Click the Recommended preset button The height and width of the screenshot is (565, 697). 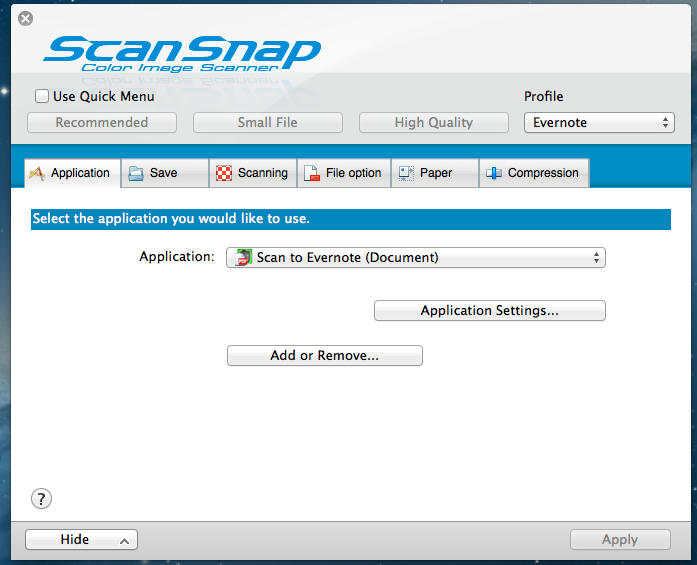pos(102,123)
